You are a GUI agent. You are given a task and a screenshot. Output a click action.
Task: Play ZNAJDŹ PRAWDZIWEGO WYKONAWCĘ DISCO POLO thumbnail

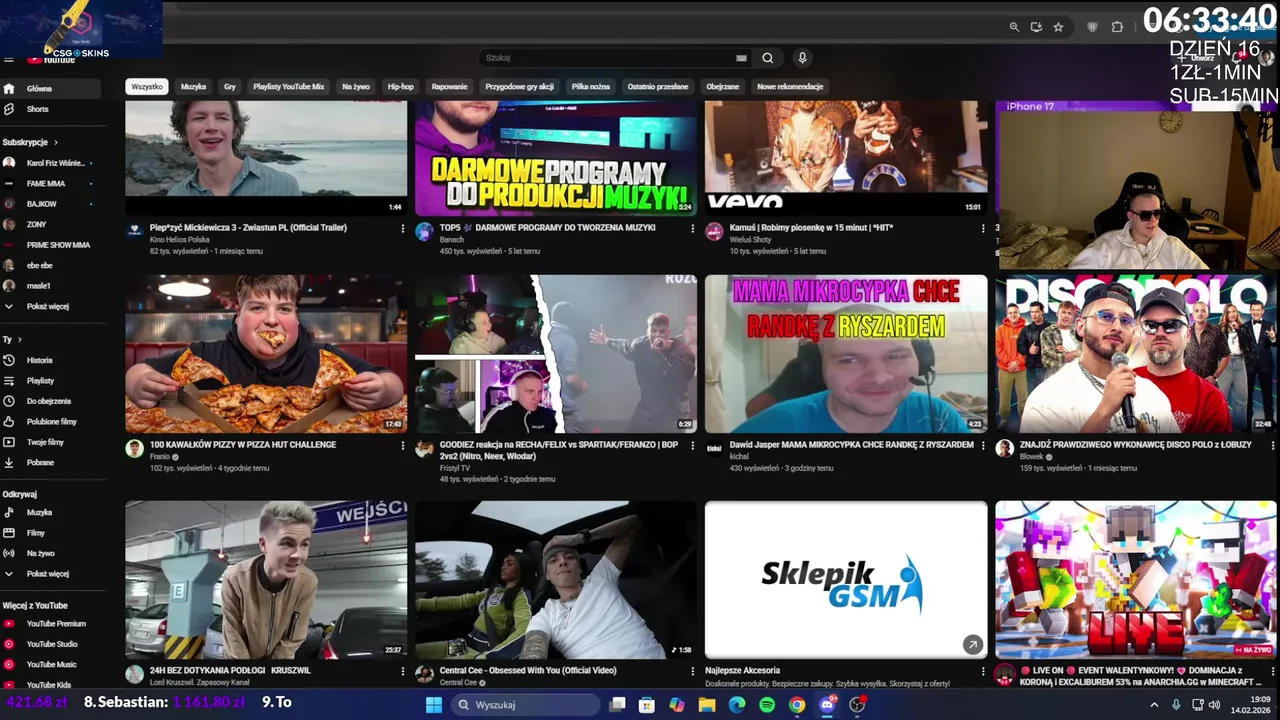click(x=1136, y=354)
